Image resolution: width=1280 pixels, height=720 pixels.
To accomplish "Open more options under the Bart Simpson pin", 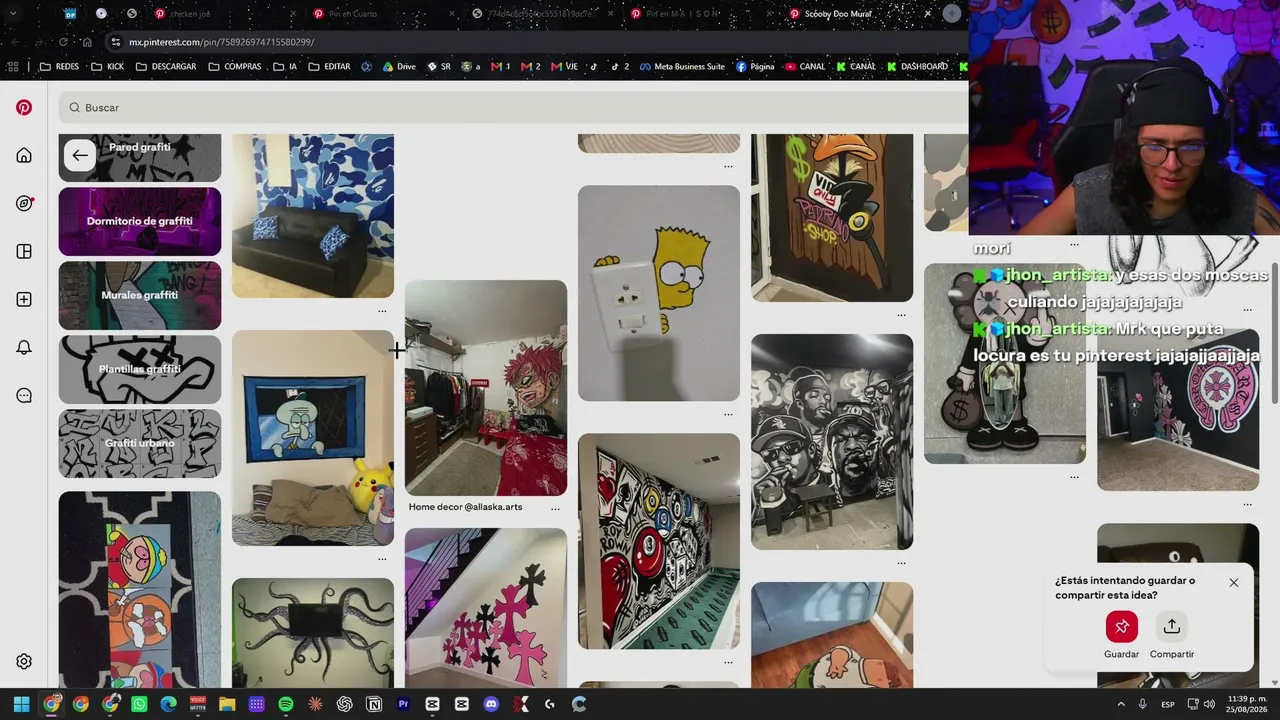I will [x=728, y=414].
